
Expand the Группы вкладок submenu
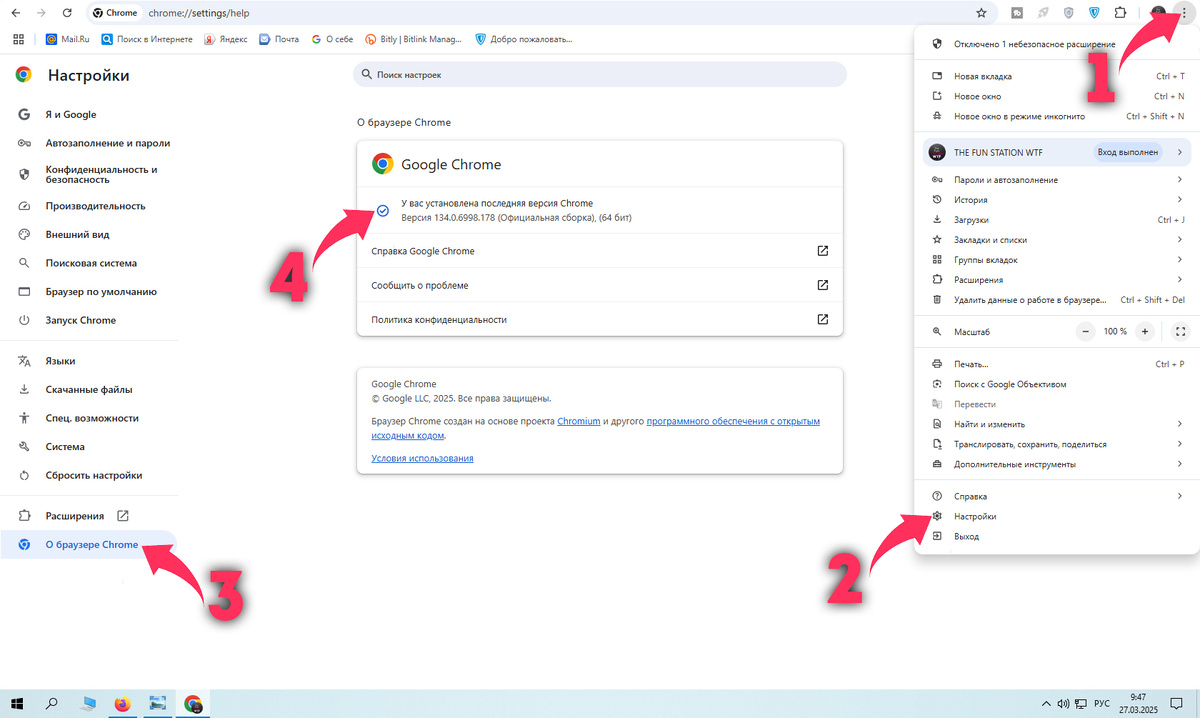[x=1057, y=260]
